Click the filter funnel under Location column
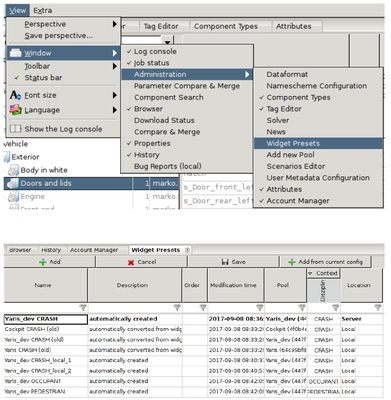Image resolution: width=391 pixels, height=400 pixels. tap(378, 308)
